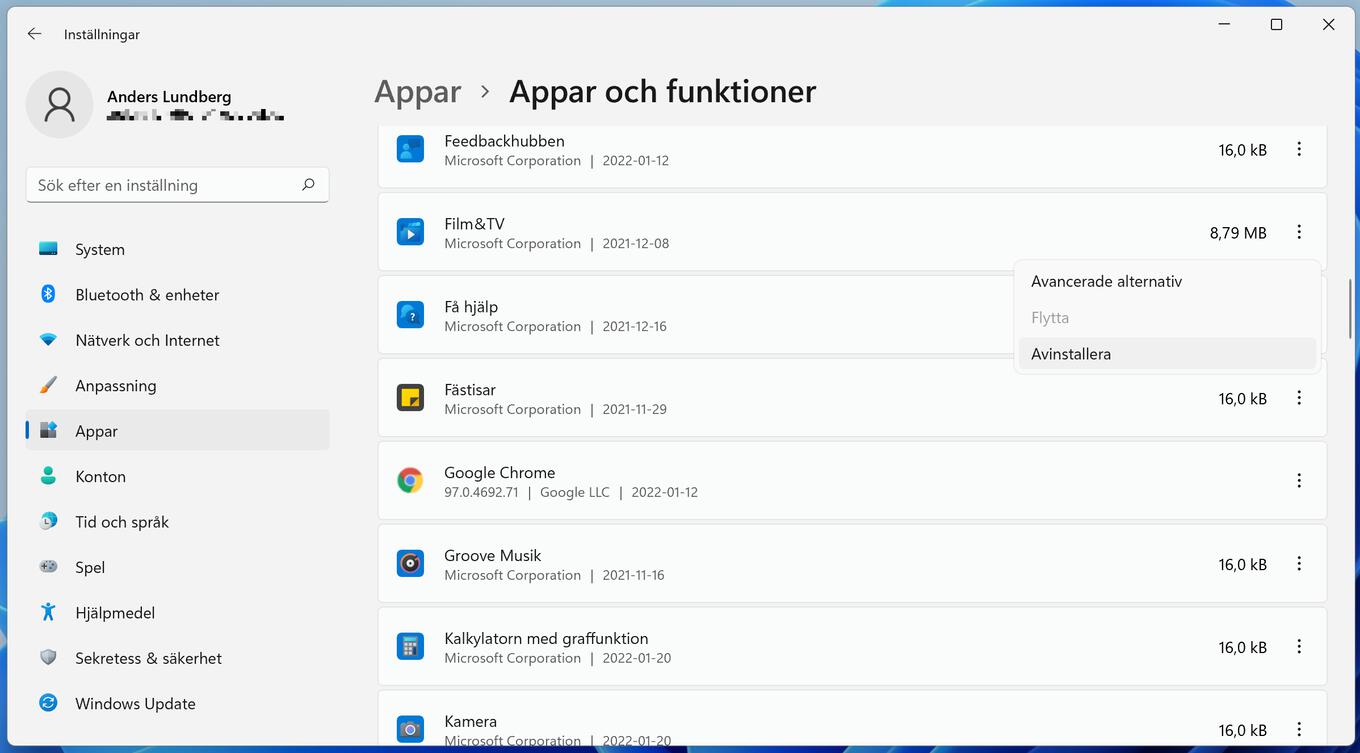Open the System settings category
The height and width of the screenshot is (753, 1360).
coord(177,249)
